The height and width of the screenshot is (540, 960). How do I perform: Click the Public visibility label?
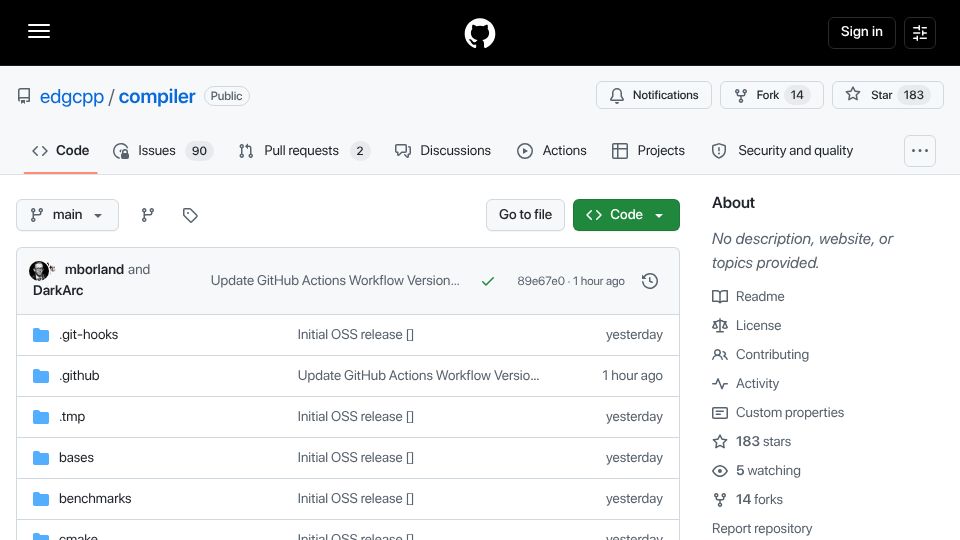[x=227, y=96]
